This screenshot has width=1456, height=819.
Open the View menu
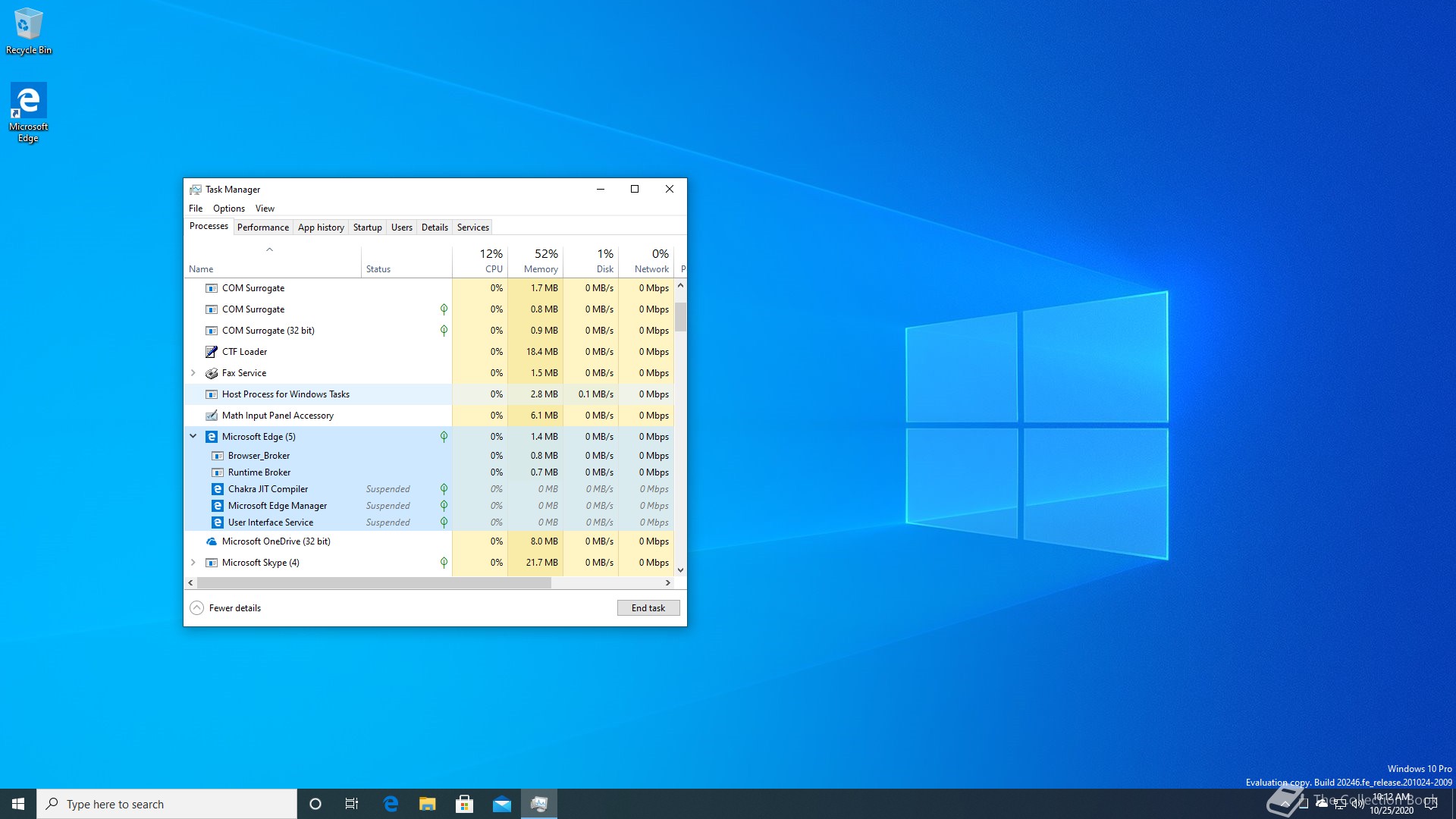pos(265,209)
